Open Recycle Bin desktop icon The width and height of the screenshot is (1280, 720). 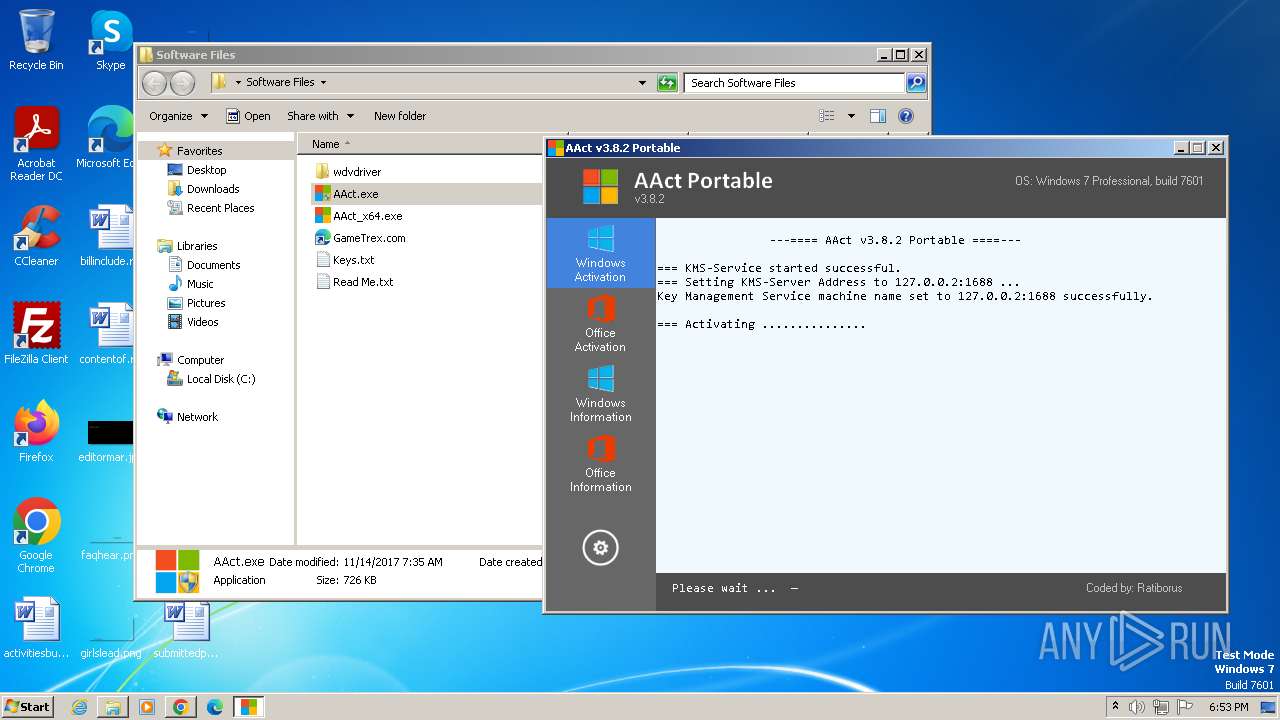click(x=36, y=40)
